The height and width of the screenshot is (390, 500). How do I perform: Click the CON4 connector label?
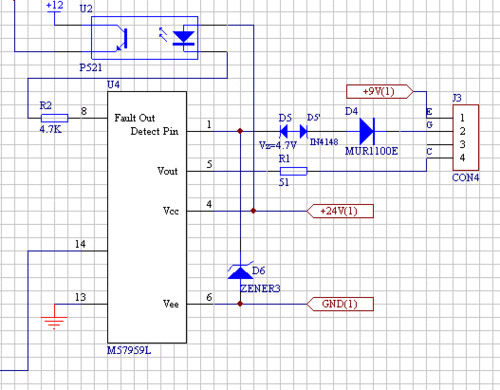tap(466, 178)
